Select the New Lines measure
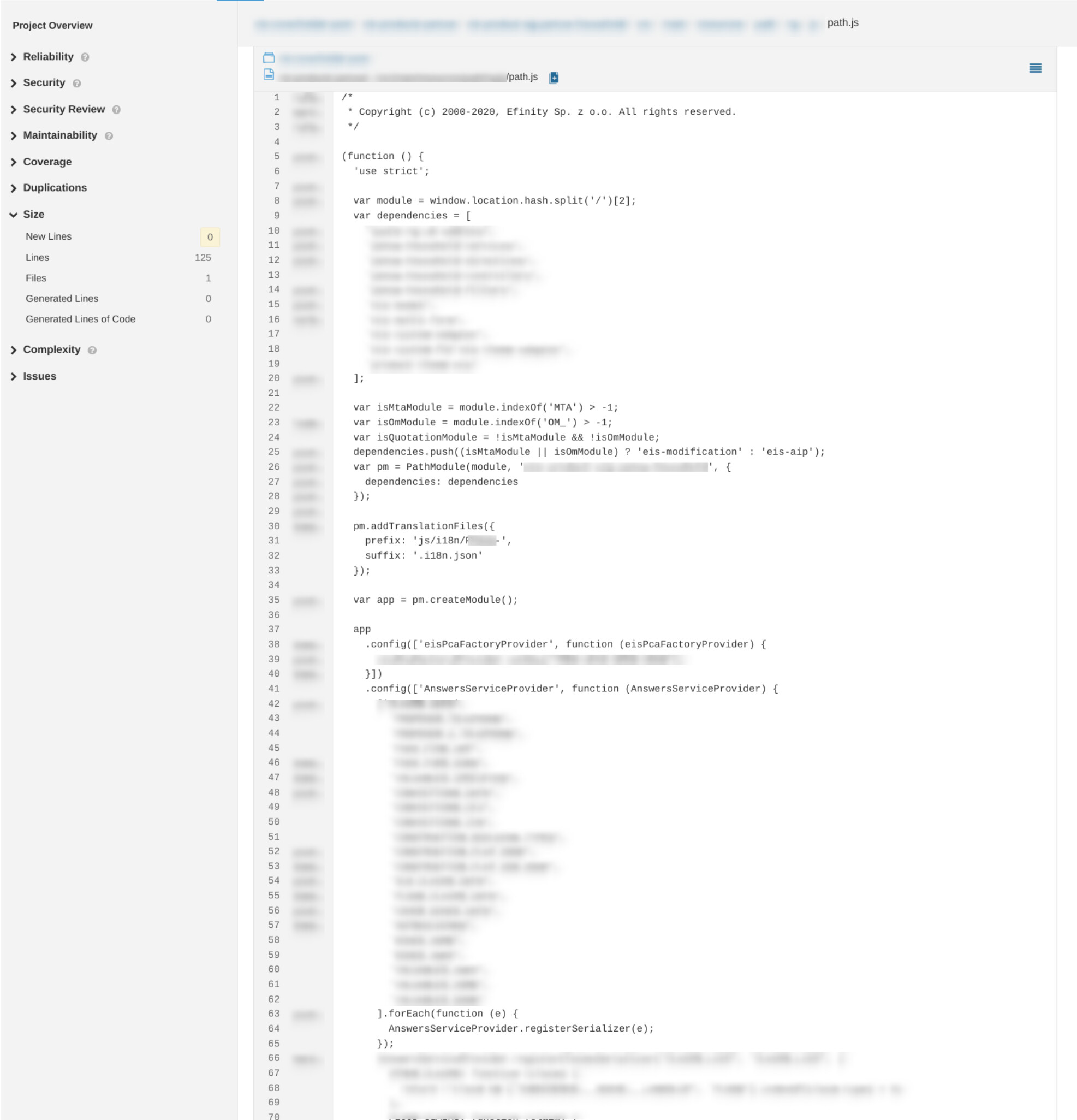1077x1120 pixels. click(x=49, y=236)
